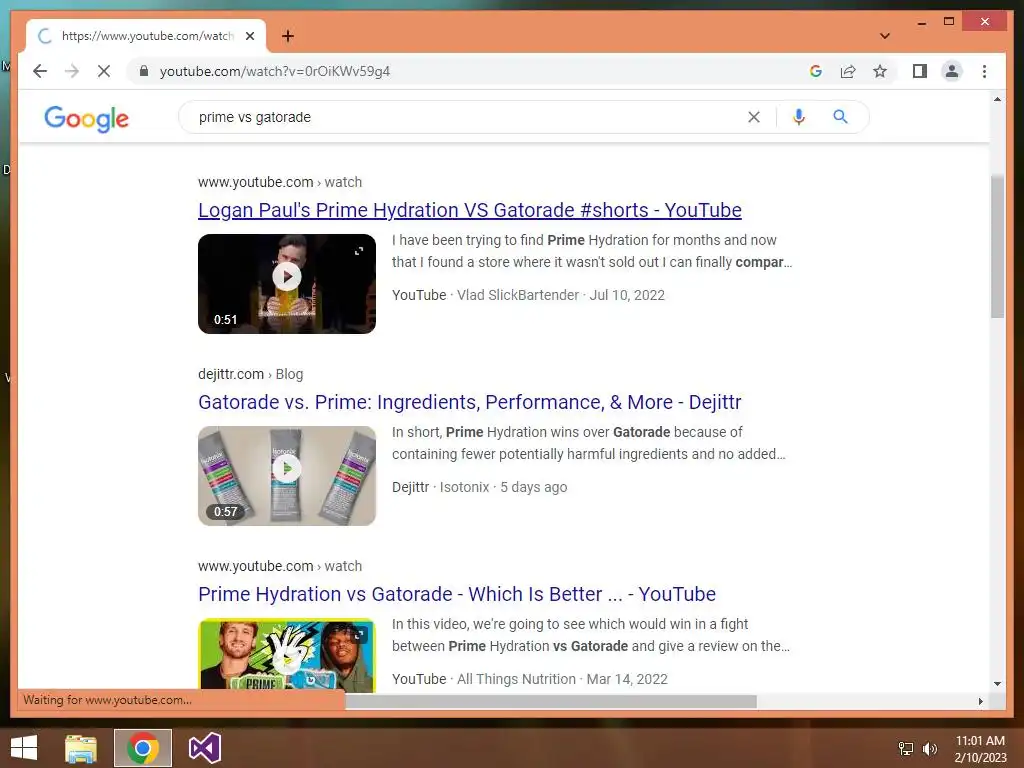Bookmark this tab with the star icon
This screenshot has height=768, width=1024.
click(x=880, y=71)
